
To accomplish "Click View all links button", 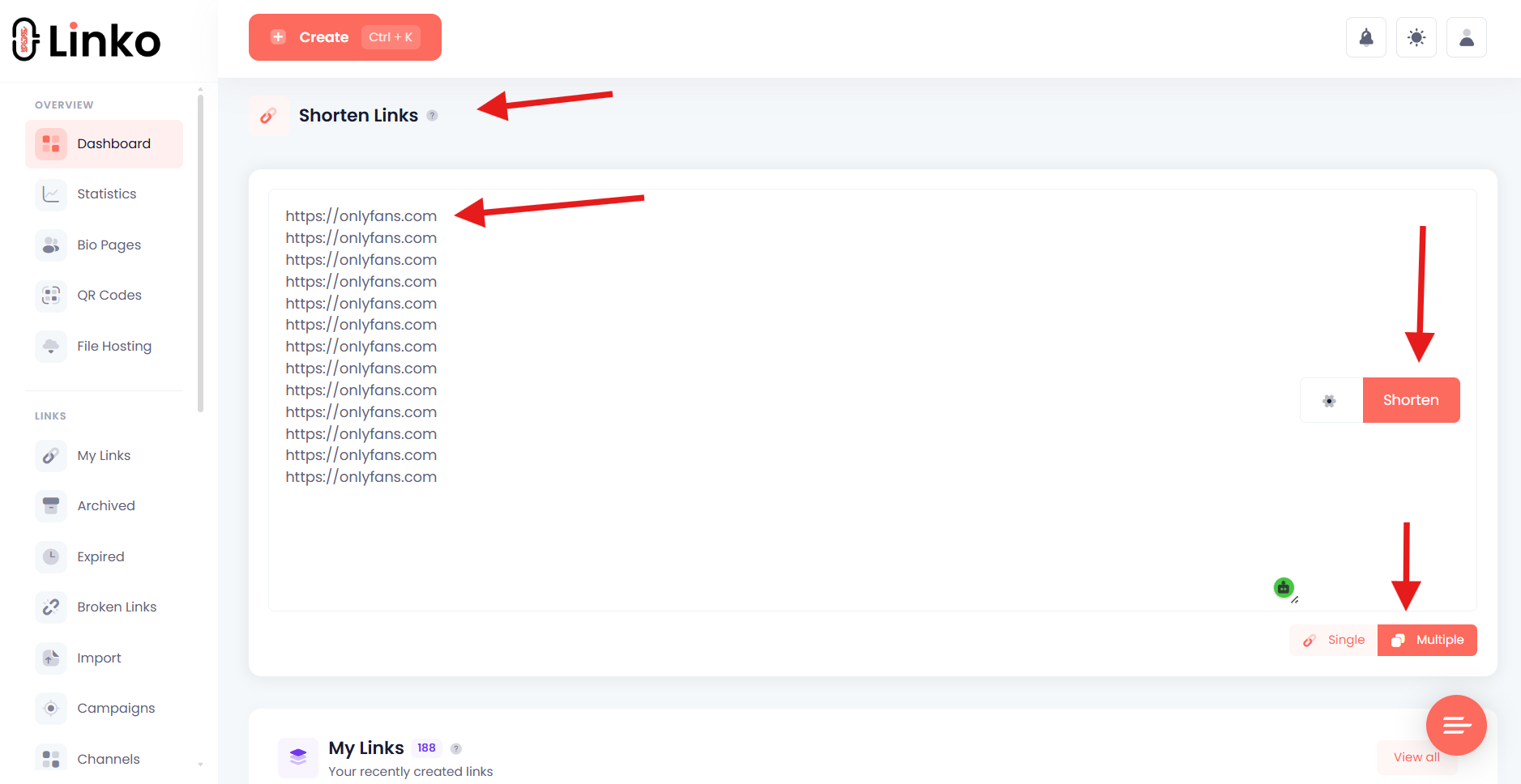I will pyautogui.click(x=1416, y=757).
